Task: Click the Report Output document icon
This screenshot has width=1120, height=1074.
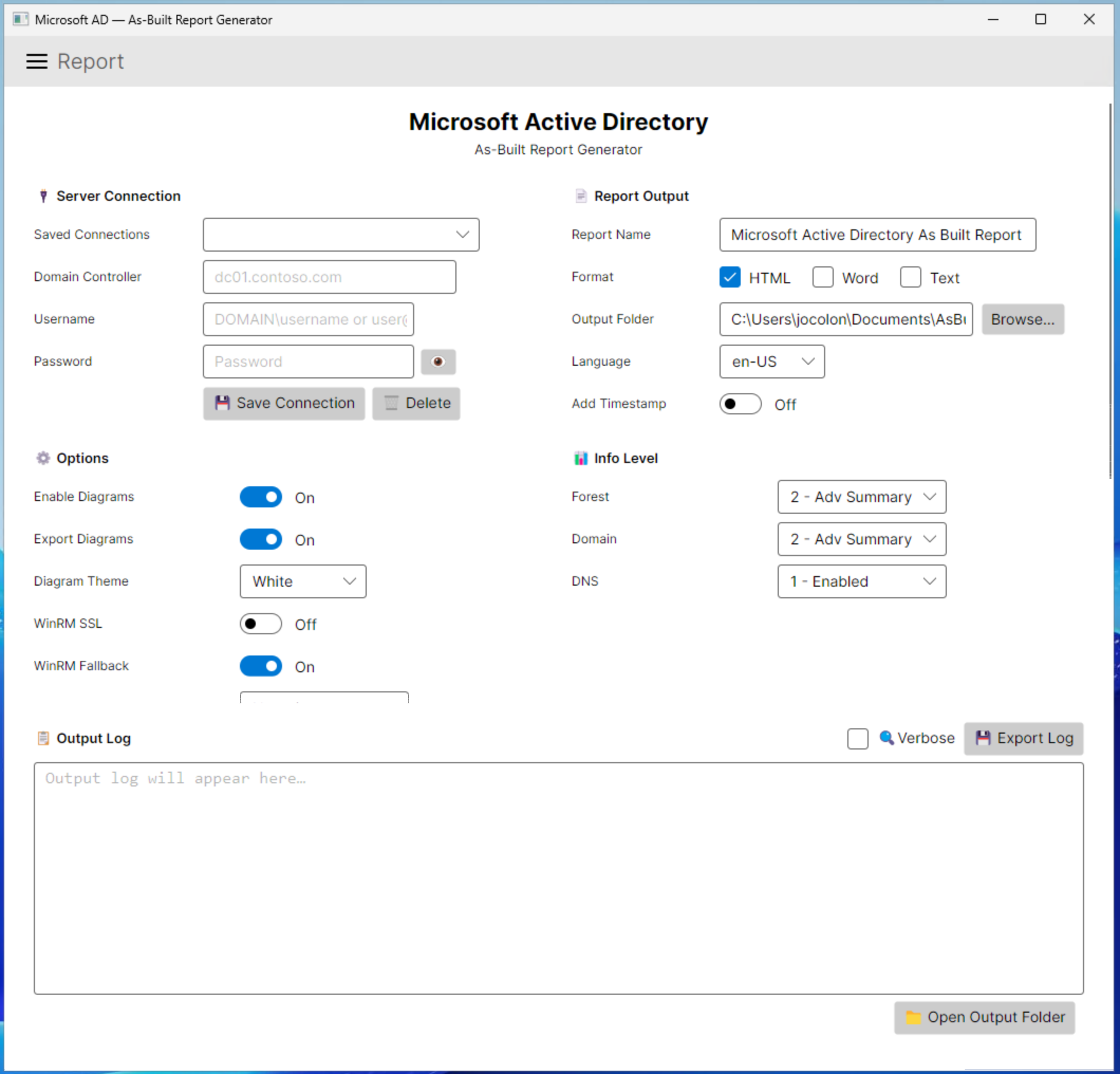Action: (581, 196)
